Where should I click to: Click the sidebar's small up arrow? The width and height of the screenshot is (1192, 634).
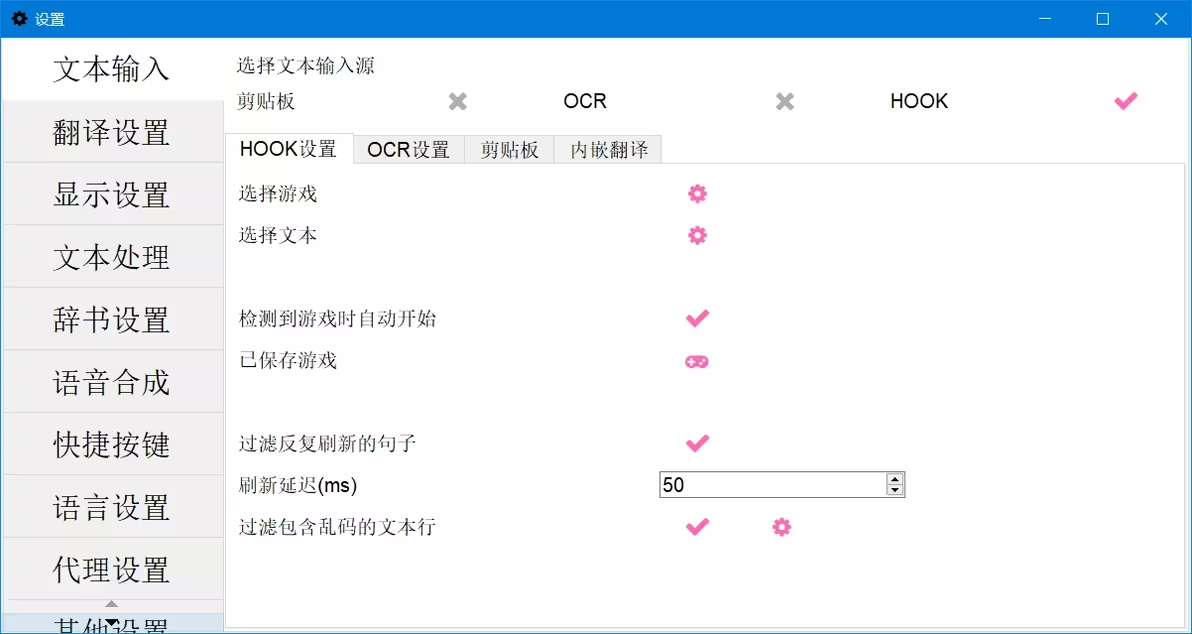[112, 604]
